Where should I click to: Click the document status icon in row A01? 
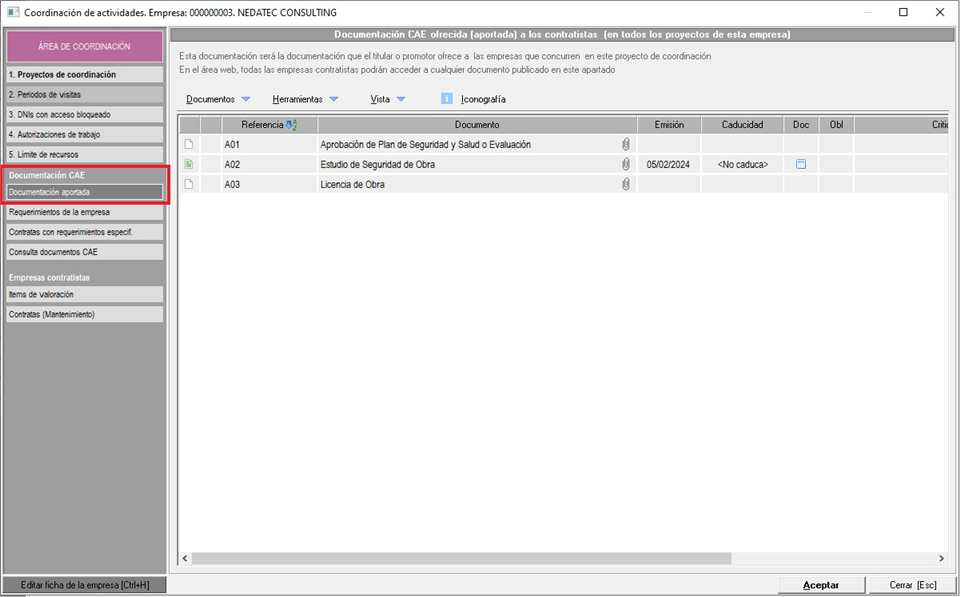click(189, 145)
